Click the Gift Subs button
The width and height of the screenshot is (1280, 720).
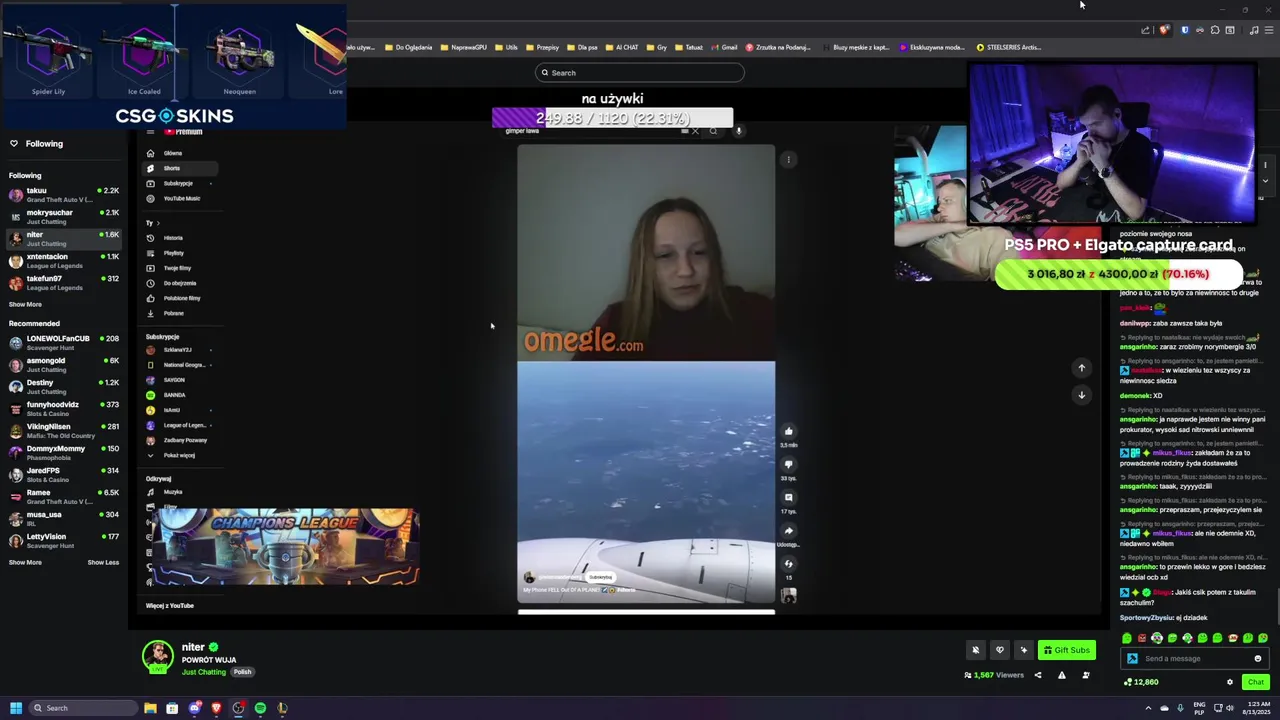click(1066, 650)
